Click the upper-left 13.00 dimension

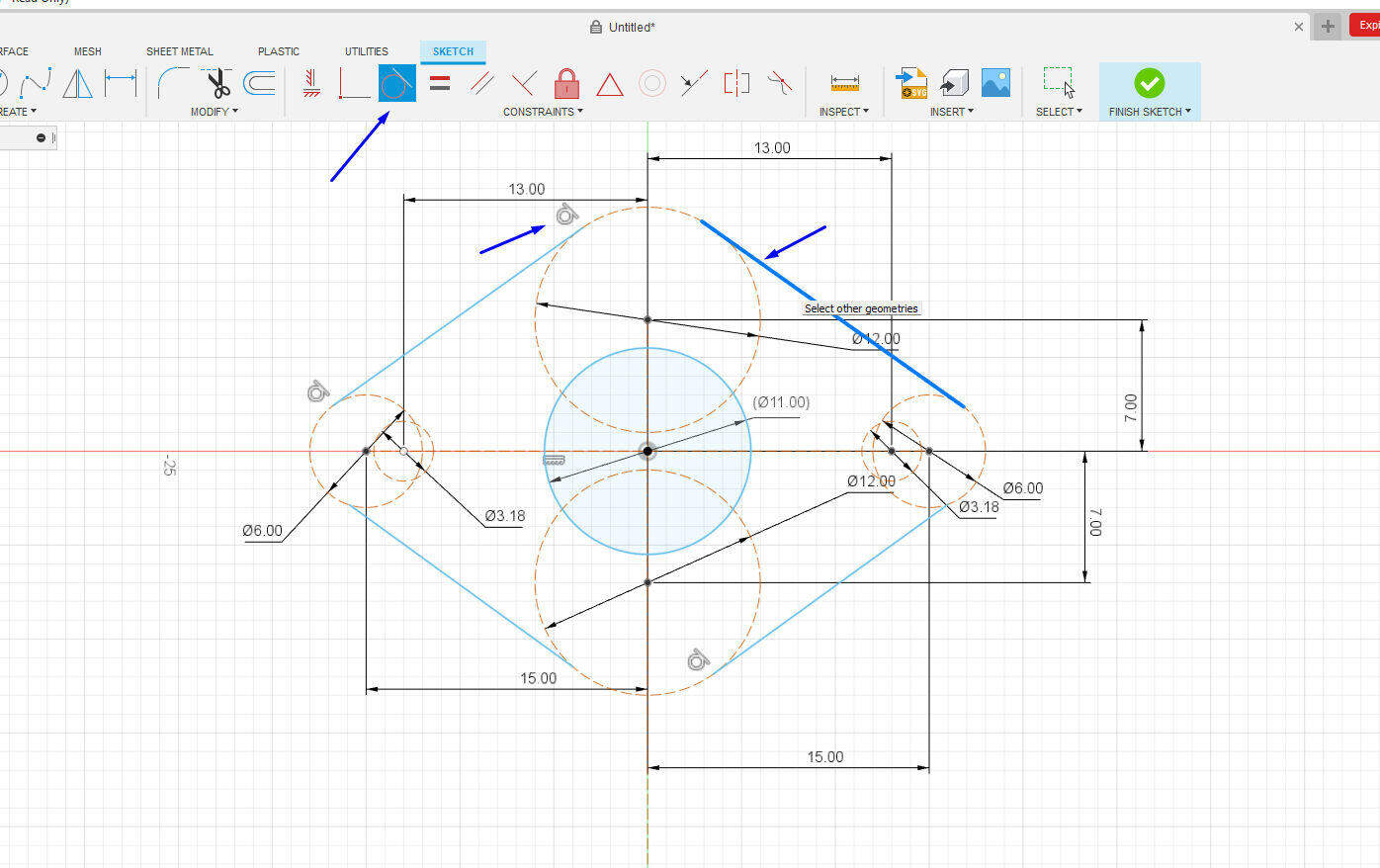(x=527, y=189)
